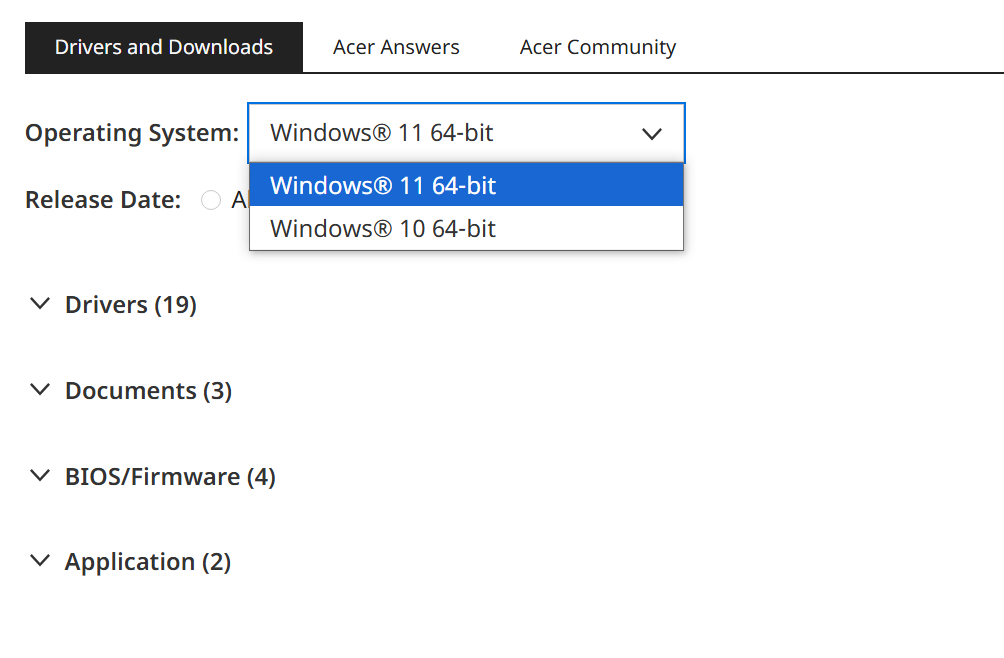
Task: Click the chevron beside BIOS/Firmware (4)
Action: [x=40, y=475]
